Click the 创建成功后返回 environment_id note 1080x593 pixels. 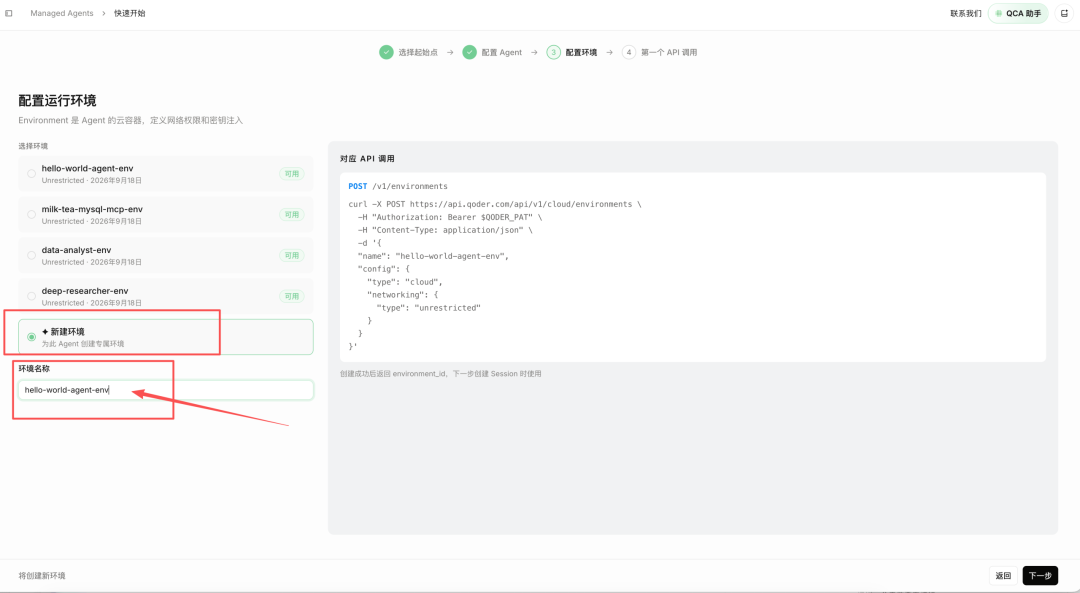[441, 374]
